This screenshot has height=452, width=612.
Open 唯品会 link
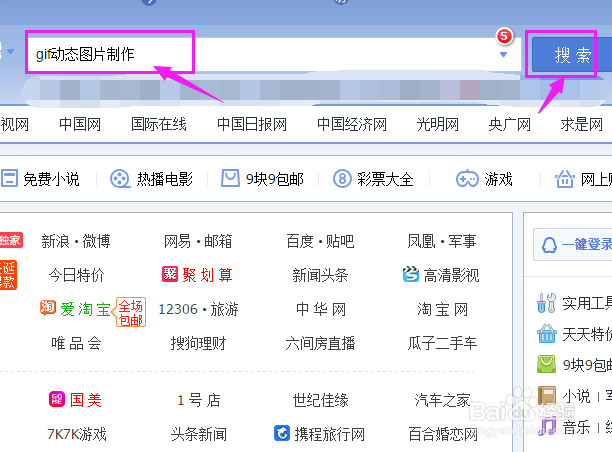point(76,343)
